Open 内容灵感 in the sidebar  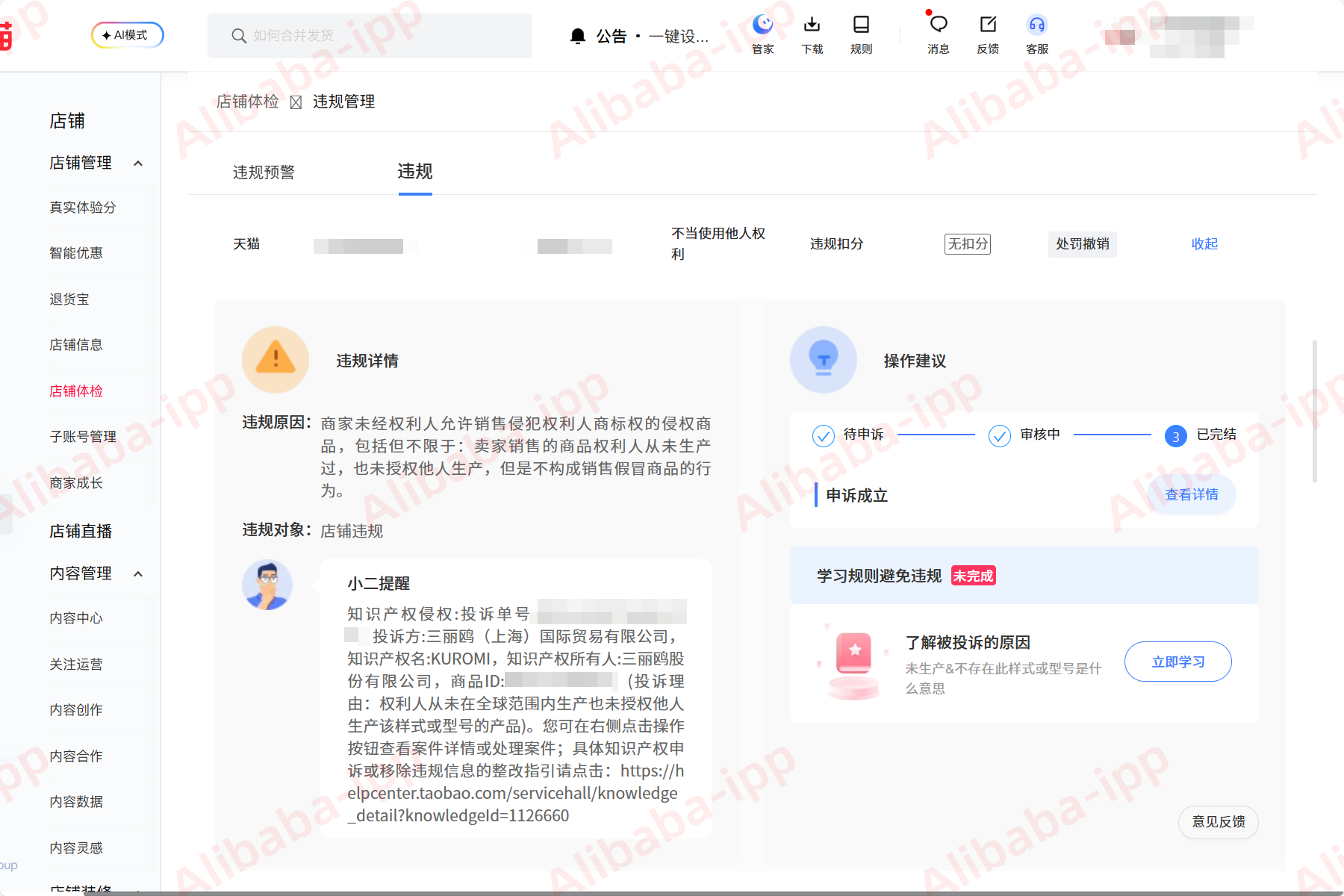pos(76,847)
